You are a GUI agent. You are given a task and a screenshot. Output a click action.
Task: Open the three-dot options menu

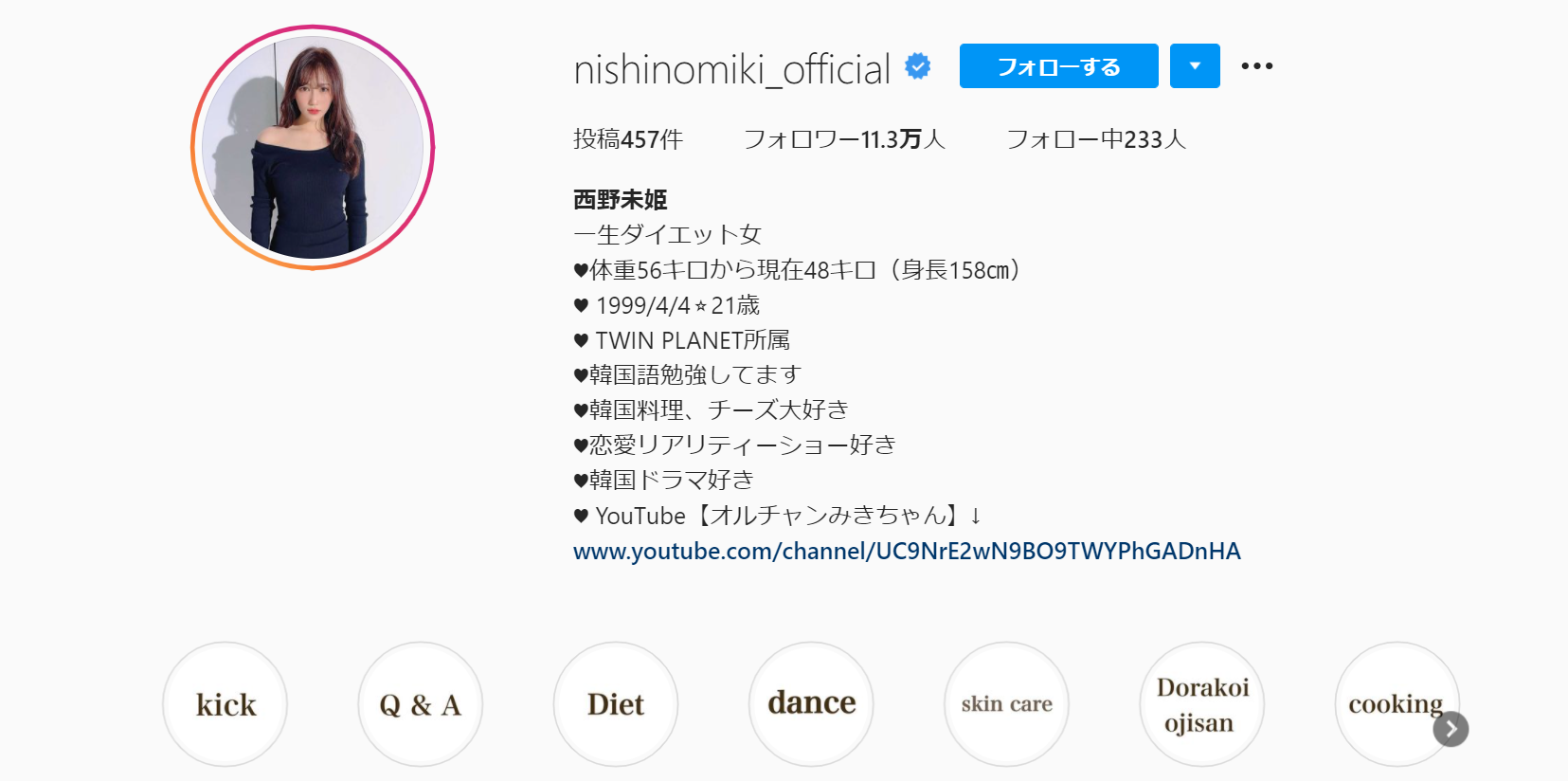[1257, 65]
